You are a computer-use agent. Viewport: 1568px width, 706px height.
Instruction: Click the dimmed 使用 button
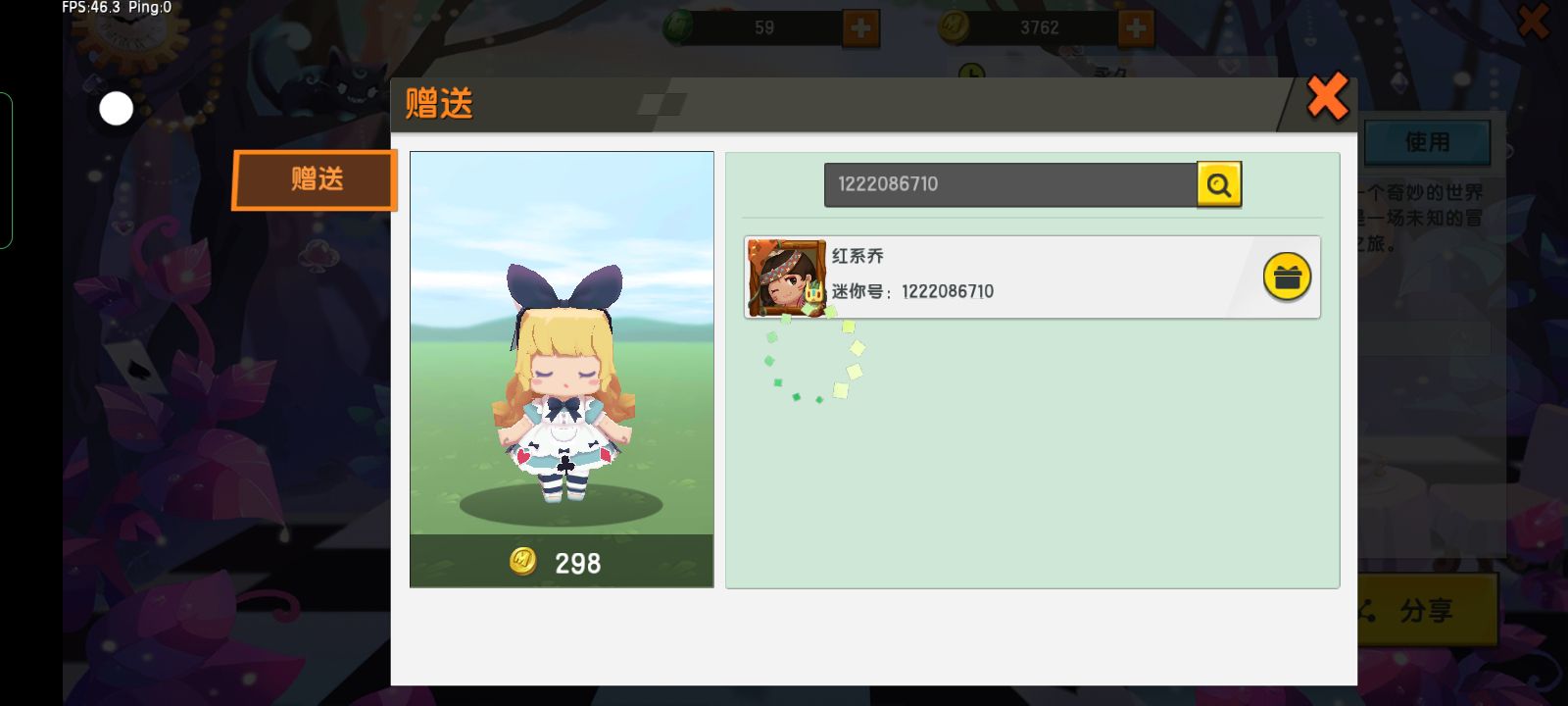[1427, 142]
